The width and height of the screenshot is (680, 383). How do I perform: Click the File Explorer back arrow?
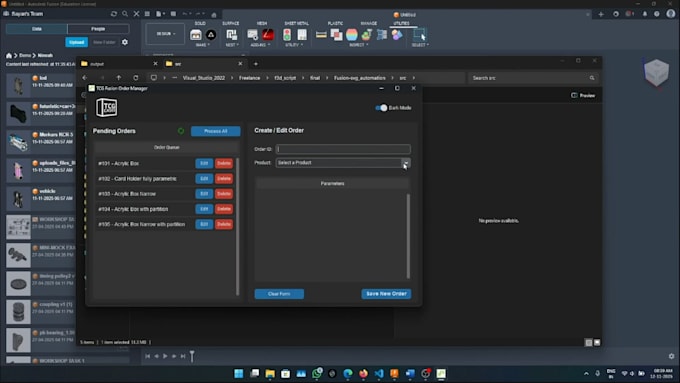click(85, 78)
